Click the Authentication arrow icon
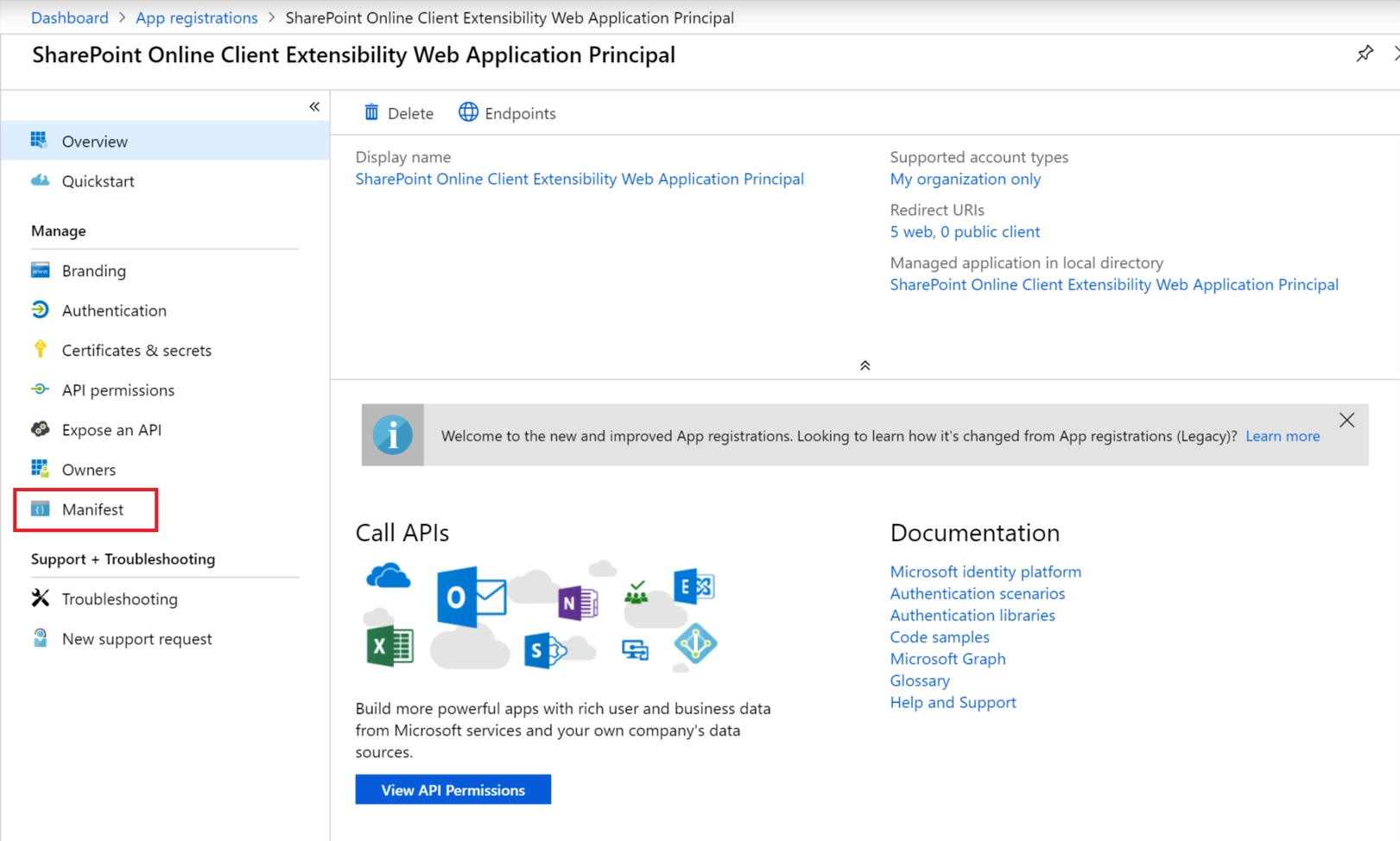The width and height of the screenshot is (1400, 841). 40,310
